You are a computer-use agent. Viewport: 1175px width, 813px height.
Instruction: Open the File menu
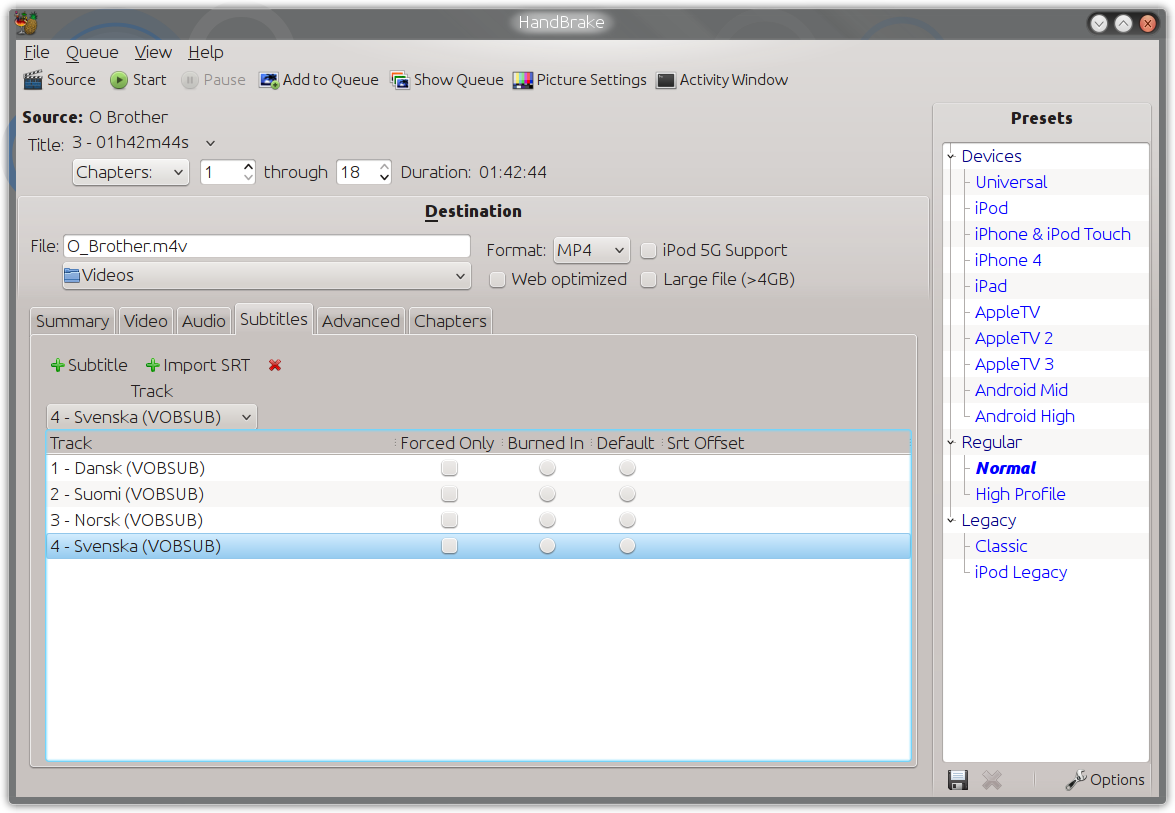point(37,52)
